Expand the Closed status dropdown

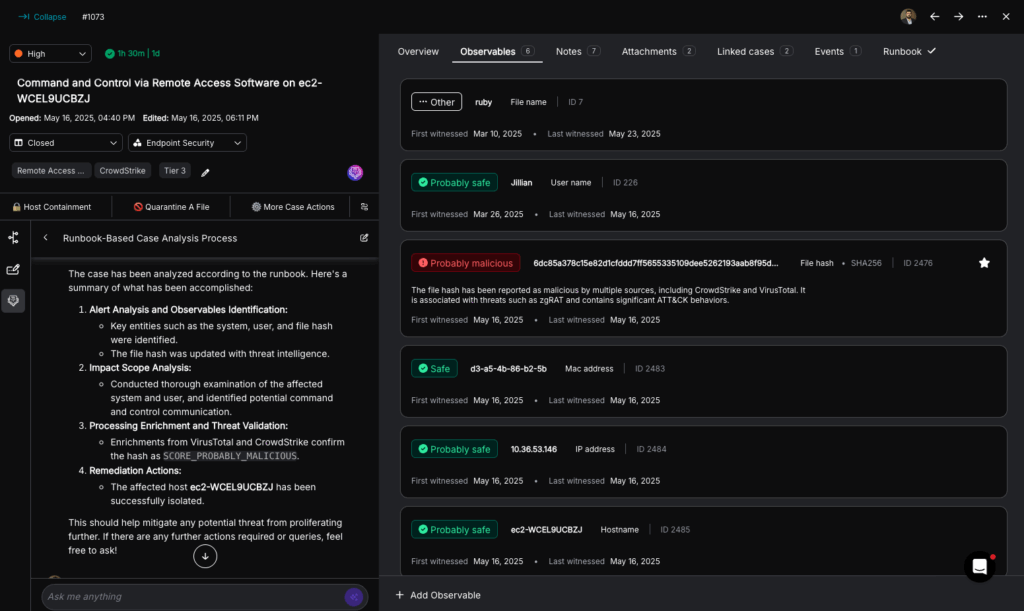tap(66, 143)
